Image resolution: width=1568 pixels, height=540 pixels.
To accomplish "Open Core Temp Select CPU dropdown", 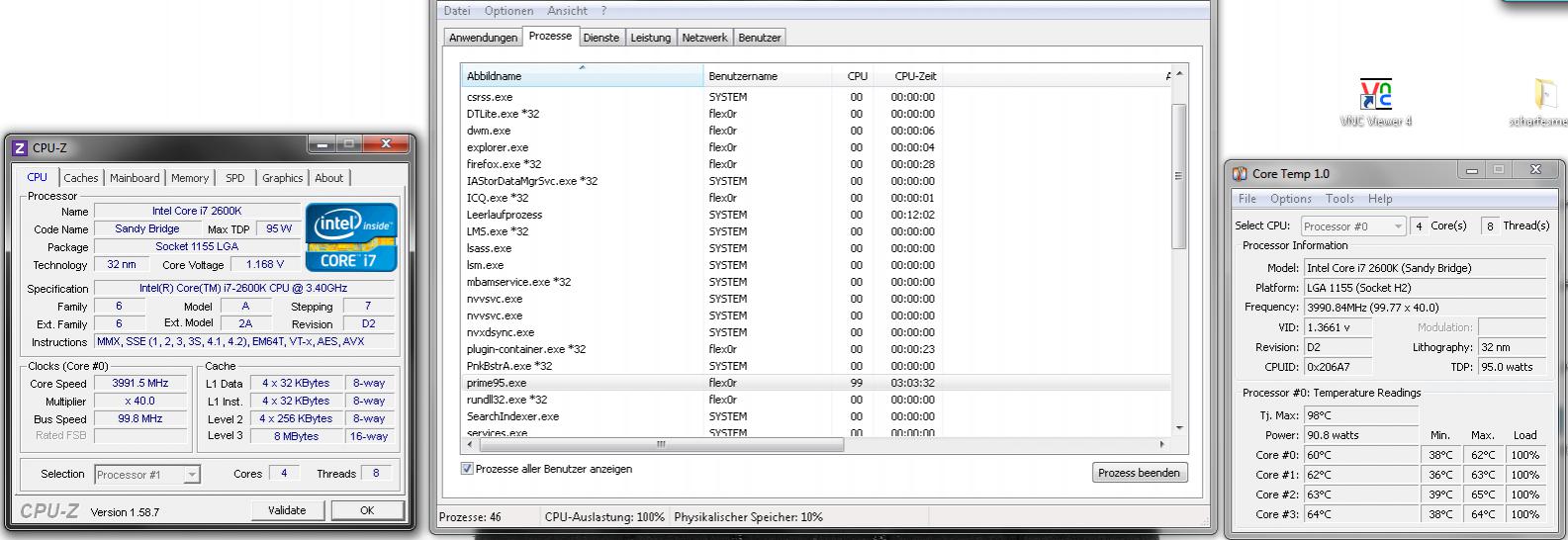I will (1353, 226).
